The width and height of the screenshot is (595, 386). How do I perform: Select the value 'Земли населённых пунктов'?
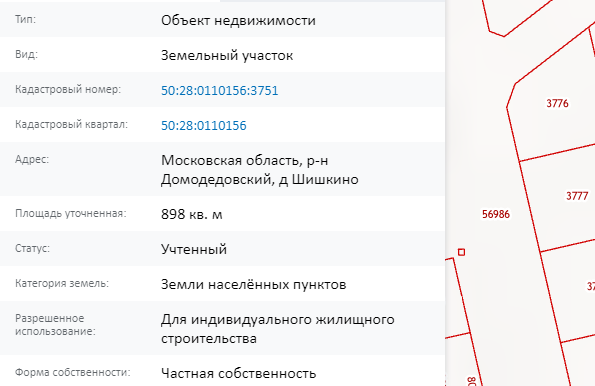253,284
